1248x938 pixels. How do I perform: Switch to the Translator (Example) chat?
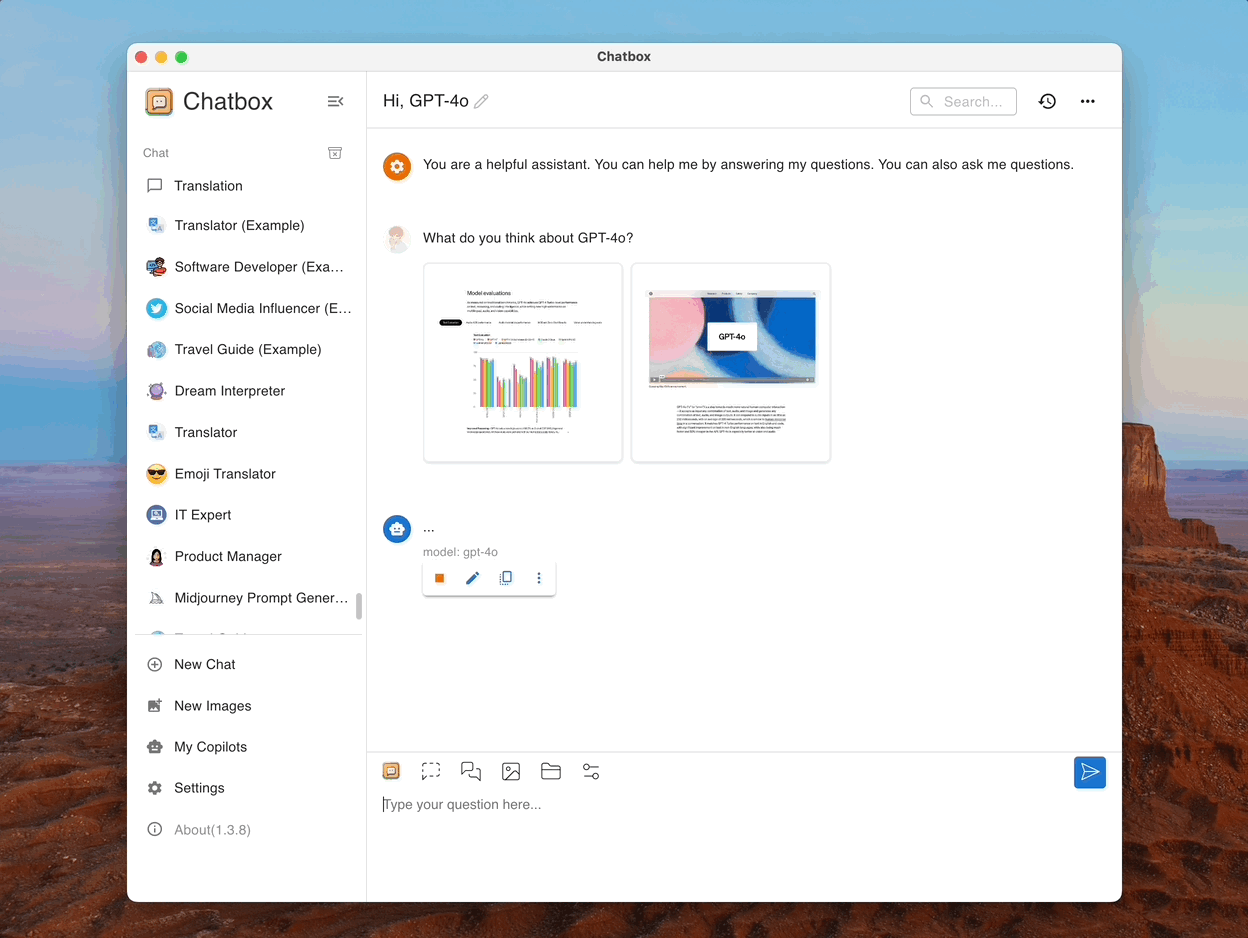point(239,225)
